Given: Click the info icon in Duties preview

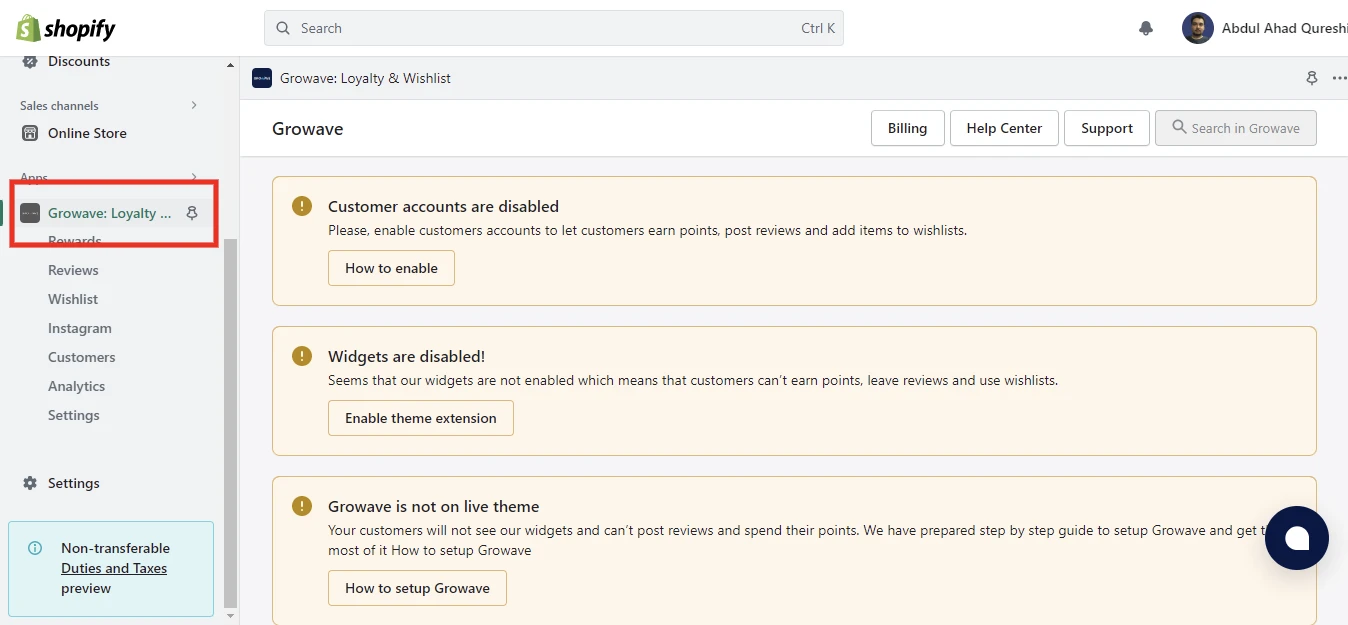Looking at the screenshot, I should click(35, 548).
